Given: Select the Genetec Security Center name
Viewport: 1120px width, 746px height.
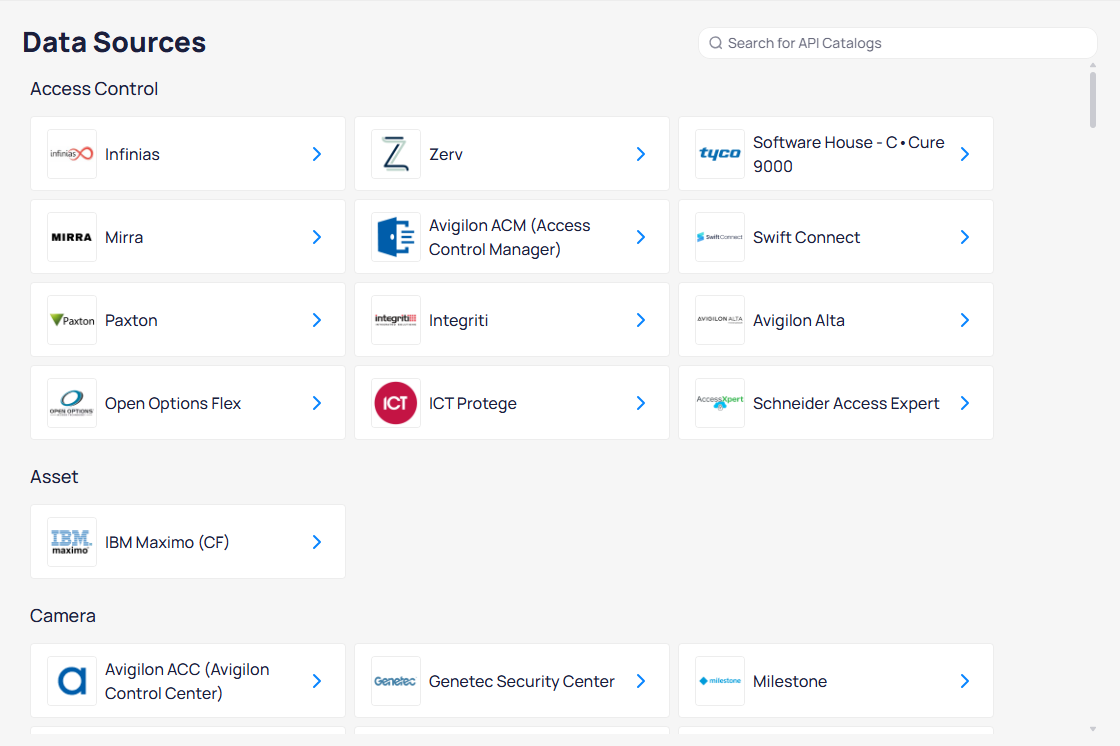Looking at the screenshot, I should coord(521,682).
